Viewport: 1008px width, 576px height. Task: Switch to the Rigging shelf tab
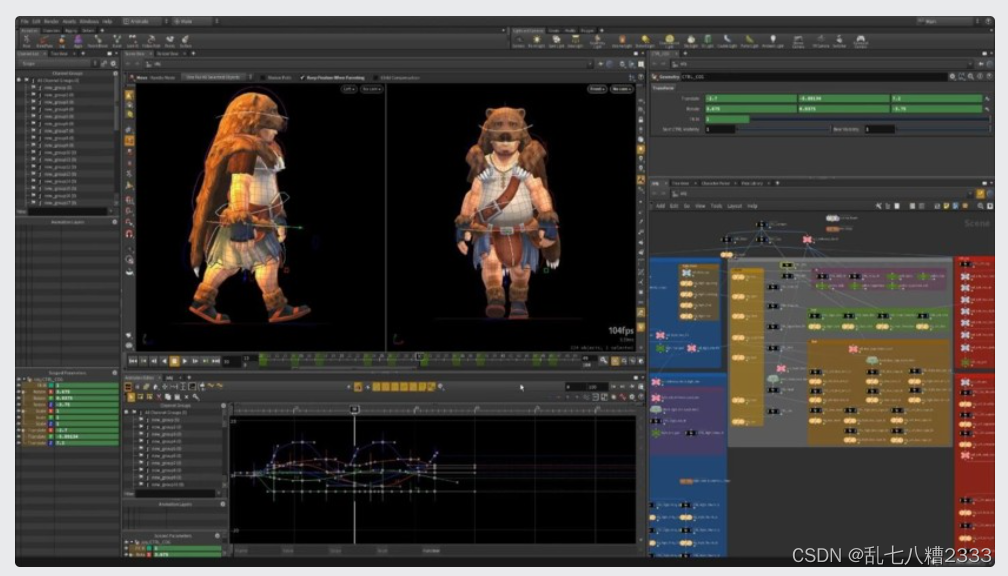70,31
